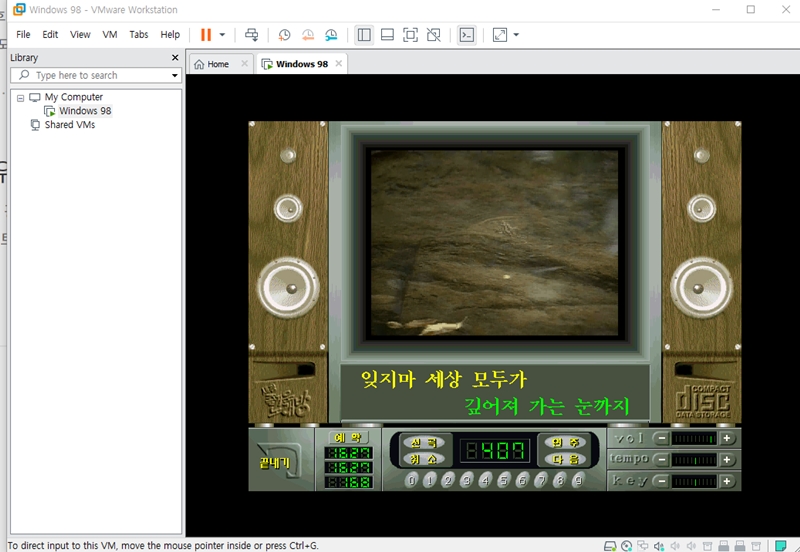Send Ctrl+Alt+Del to the VM
This screenshot has width=800, height=552.
click(x=252, y=35)
